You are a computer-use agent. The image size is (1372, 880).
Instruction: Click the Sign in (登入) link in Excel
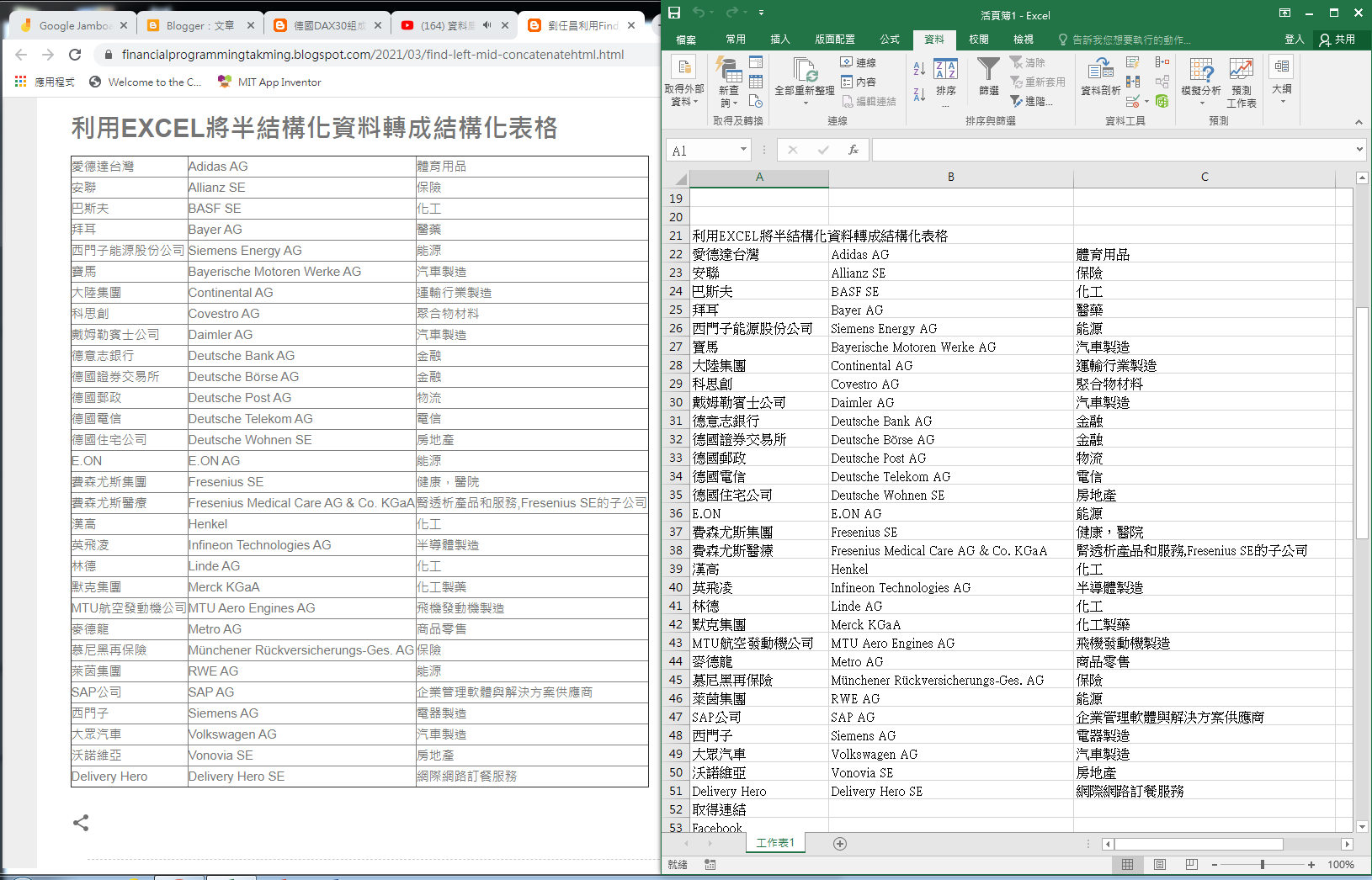click(x=1295, y=40)
